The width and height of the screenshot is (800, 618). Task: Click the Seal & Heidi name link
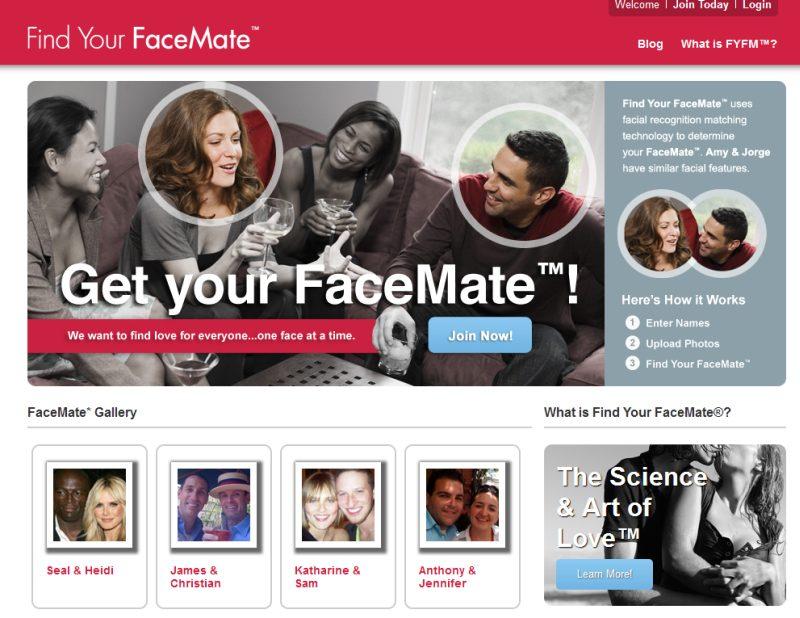80,571
